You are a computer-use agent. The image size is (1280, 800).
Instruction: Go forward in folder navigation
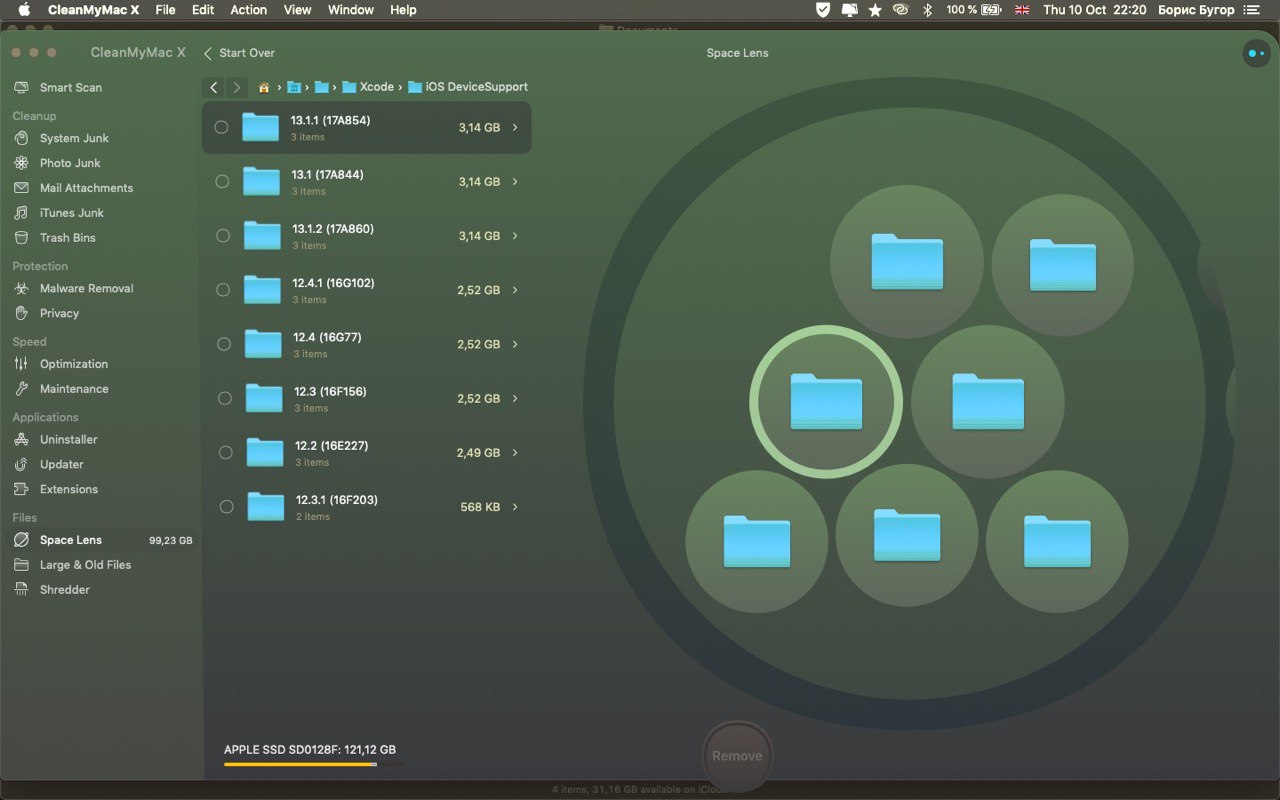237,87
